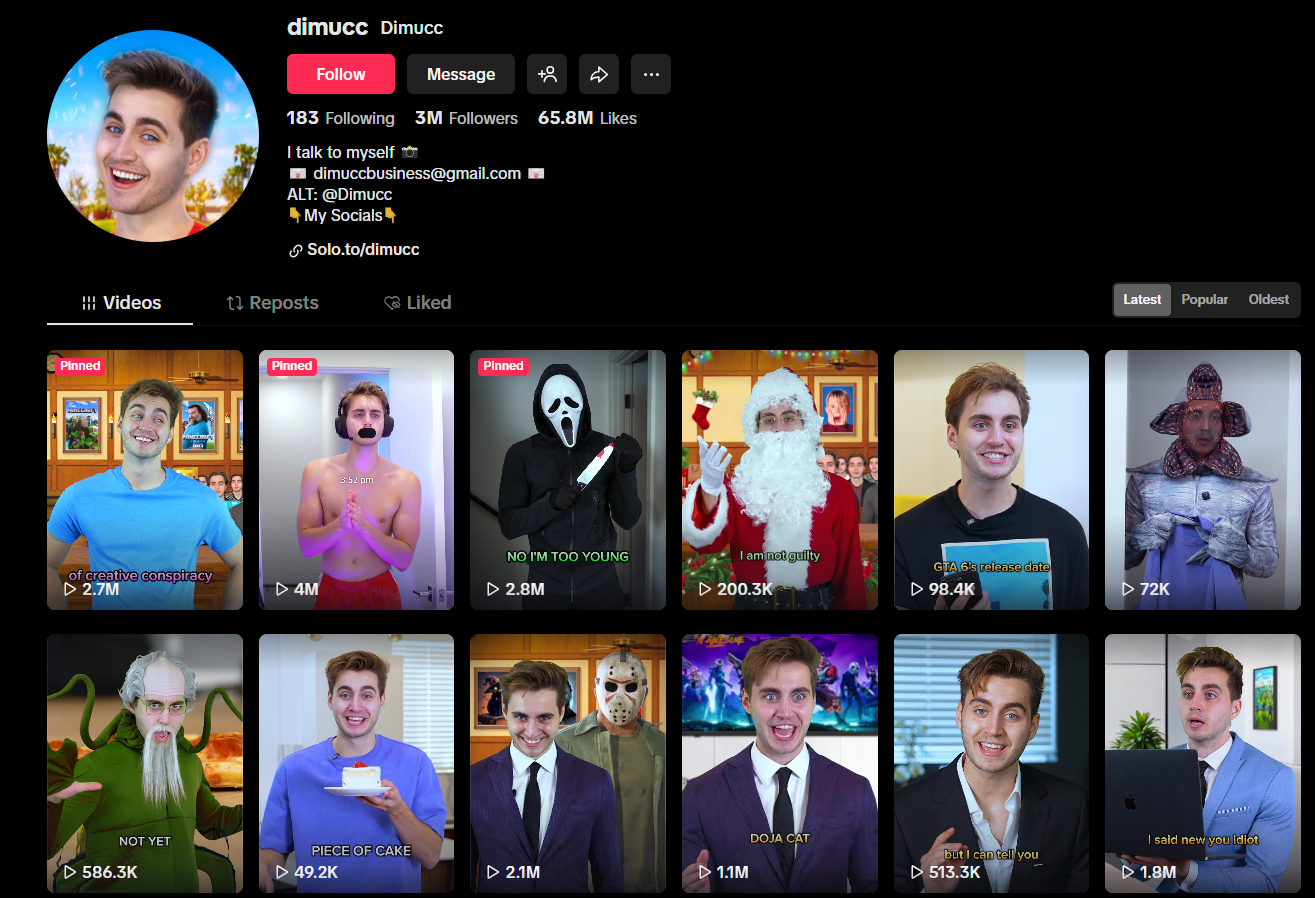Open the share profile icon
This screenshot has height=898, width=1315.
tap(599, 73)
